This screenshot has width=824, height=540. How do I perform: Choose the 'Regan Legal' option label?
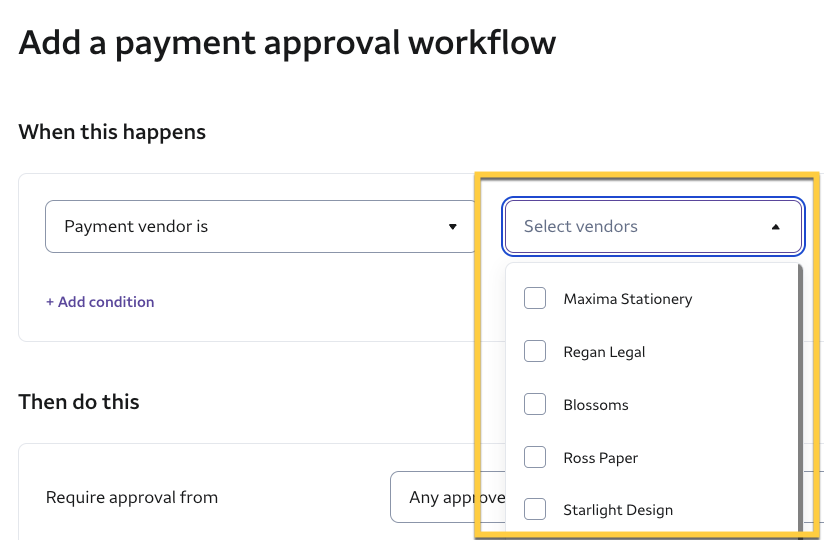[604, 352]
